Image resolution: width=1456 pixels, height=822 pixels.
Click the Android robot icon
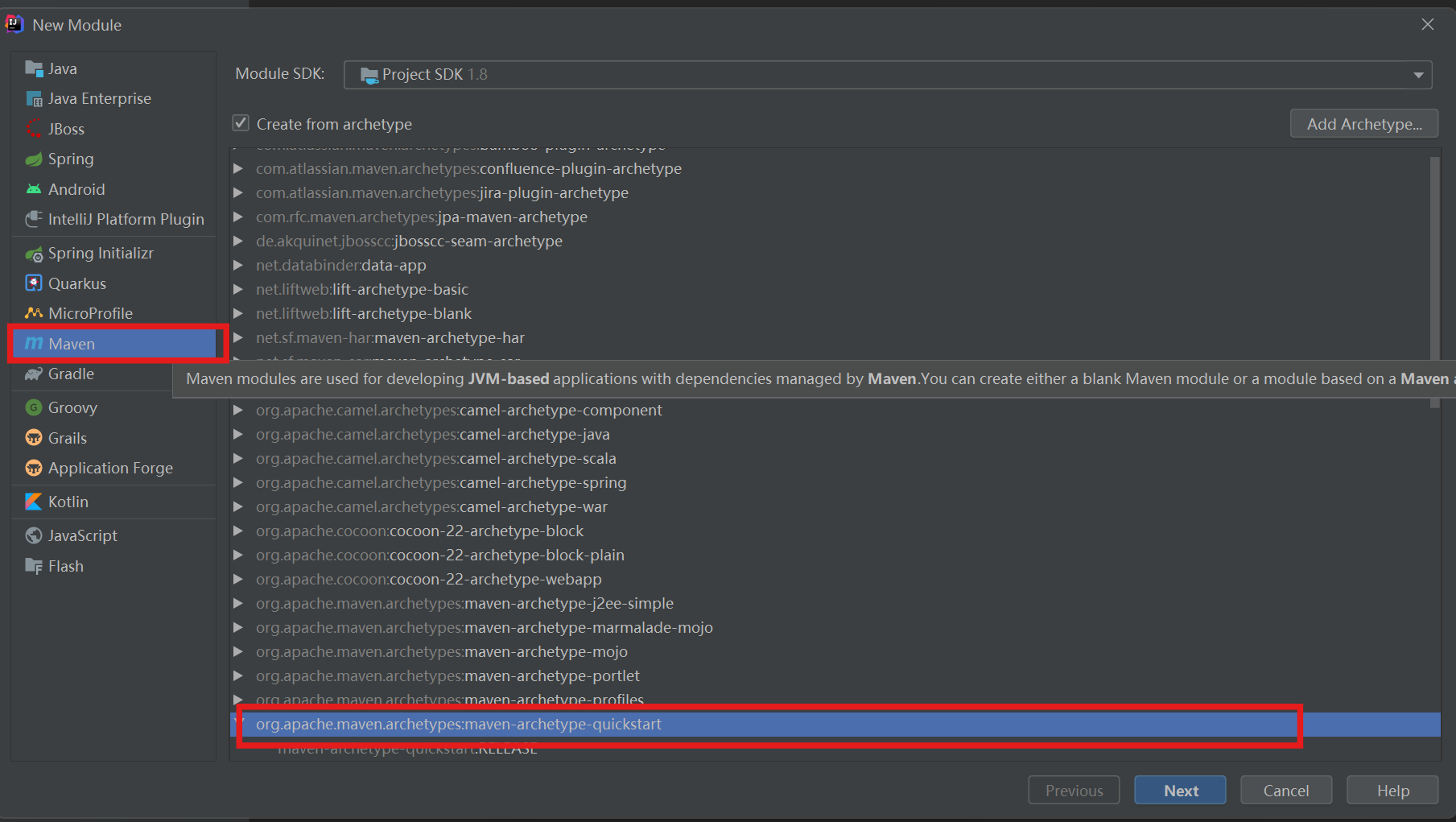pyautogui.click(x=34, y=189)
